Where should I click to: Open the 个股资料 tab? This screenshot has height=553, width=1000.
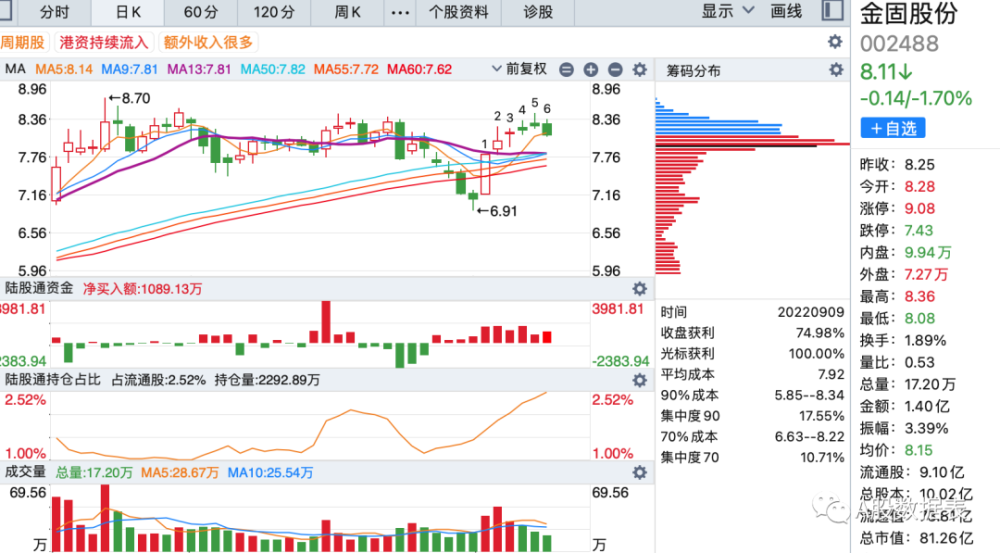459,12
